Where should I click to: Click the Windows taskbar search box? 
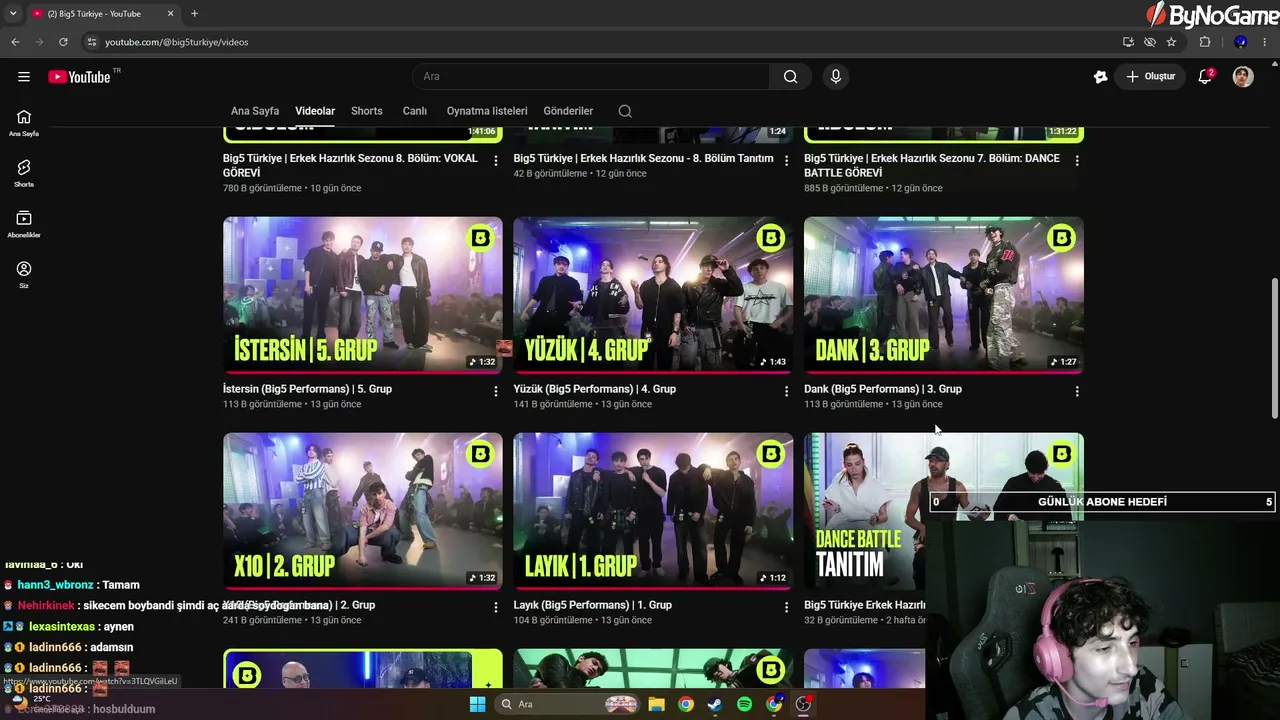coord(568,704)
